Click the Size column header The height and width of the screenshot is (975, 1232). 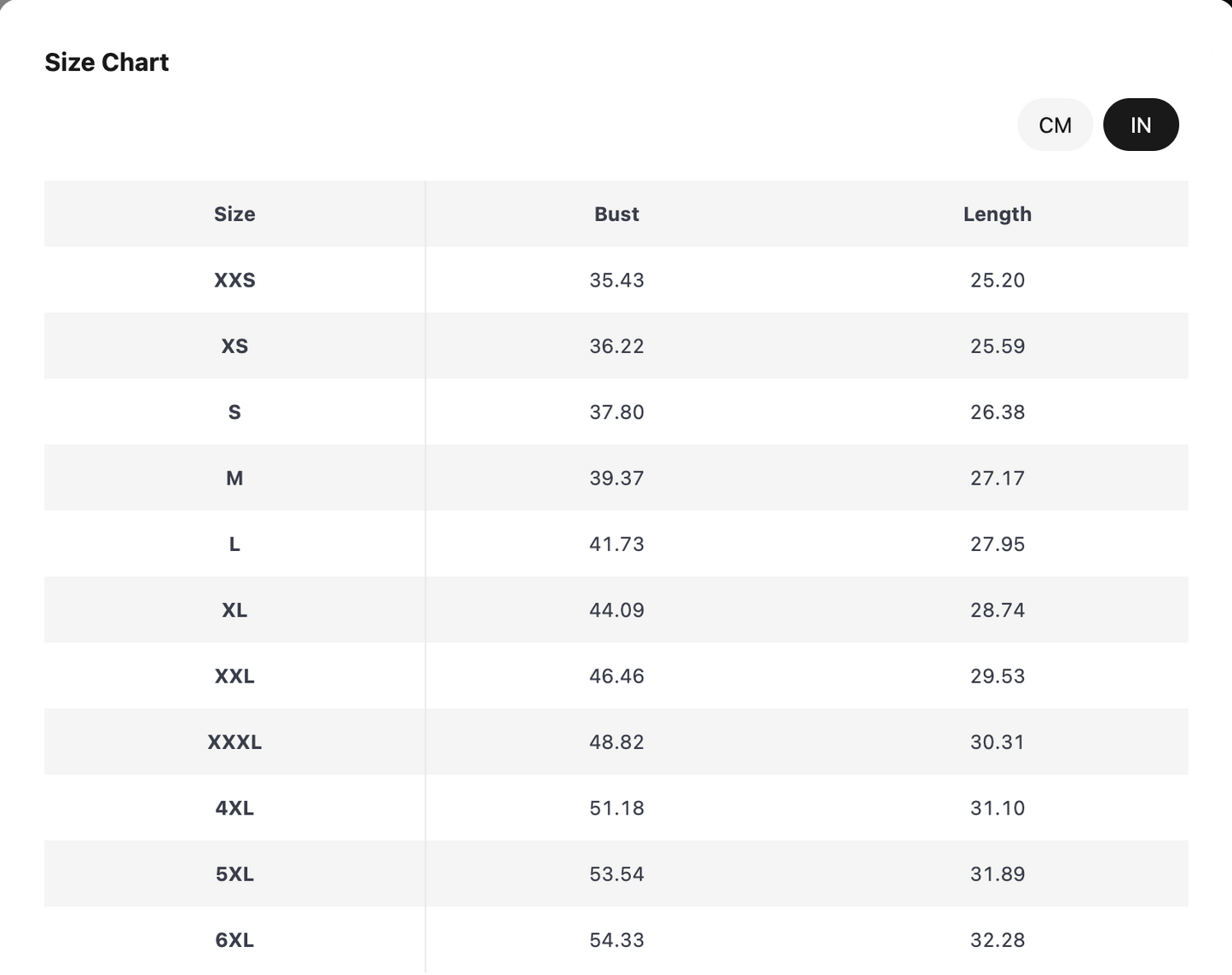coord(234,214)
